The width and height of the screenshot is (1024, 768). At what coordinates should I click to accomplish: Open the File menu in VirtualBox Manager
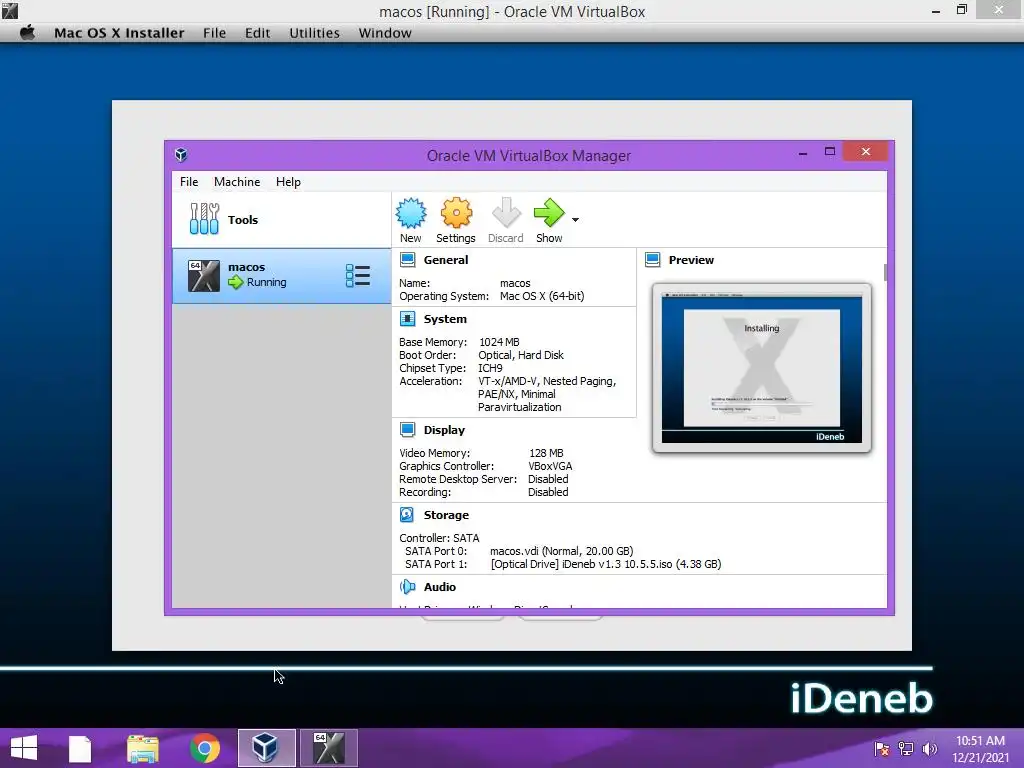(x=189, y=182)
